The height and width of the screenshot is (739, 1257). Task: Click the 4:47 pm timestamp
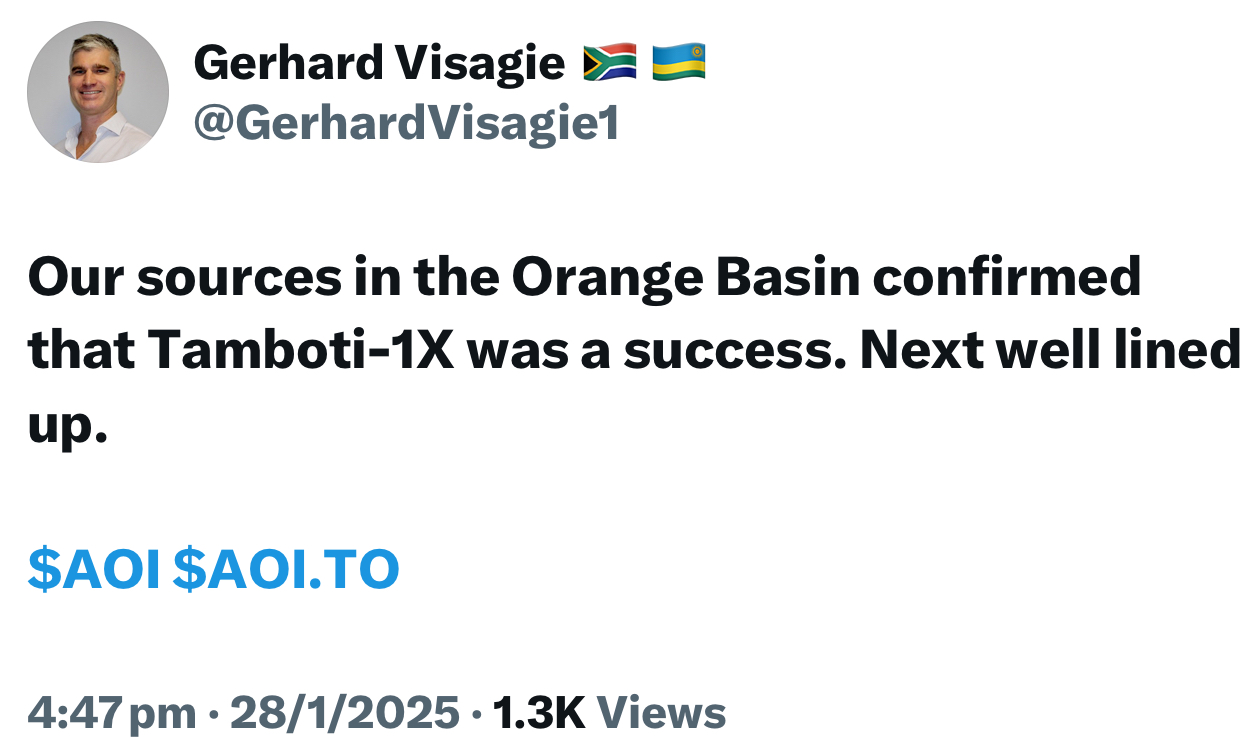[111, 713]
